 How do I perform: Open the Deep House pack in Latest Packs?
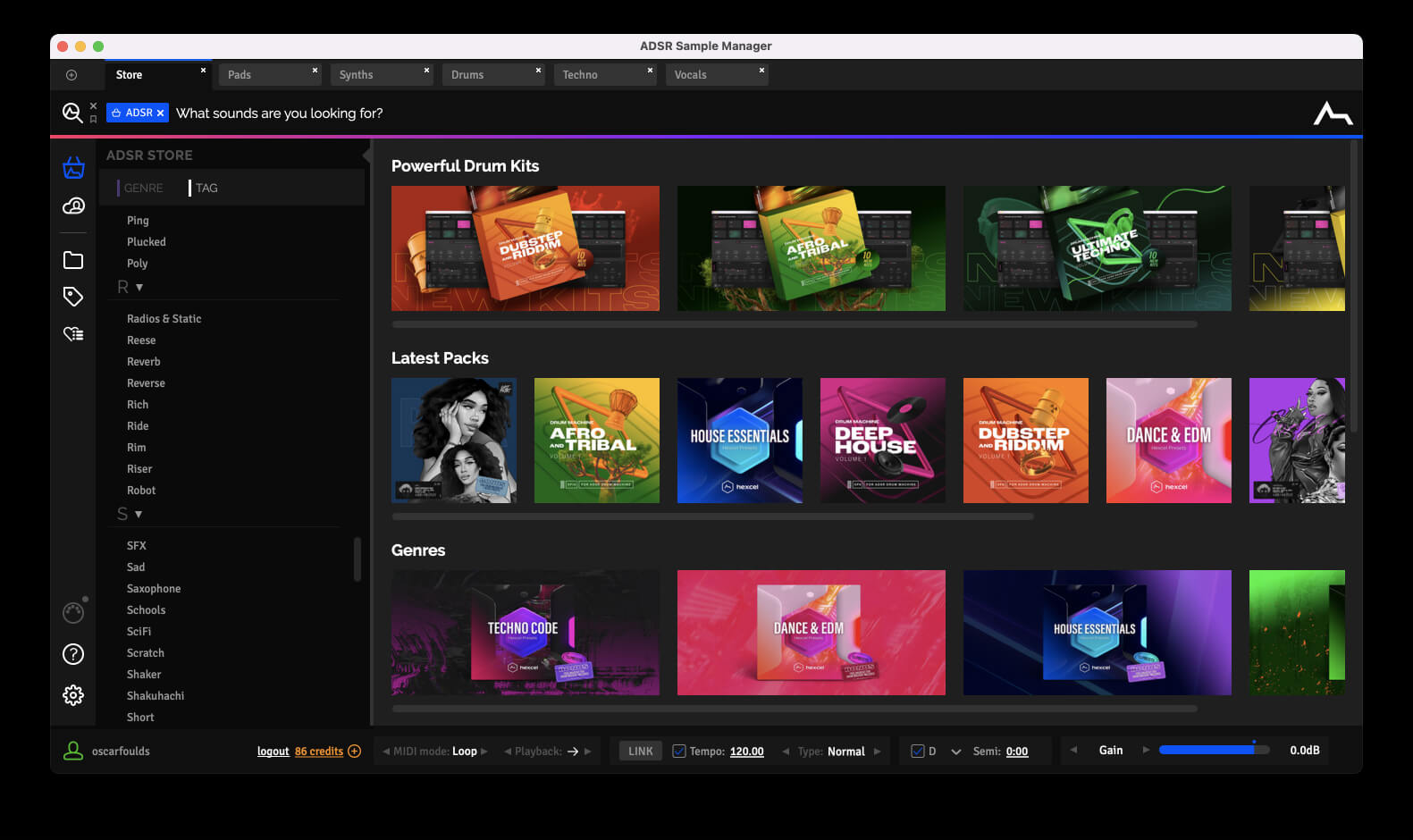coord(883,441)
